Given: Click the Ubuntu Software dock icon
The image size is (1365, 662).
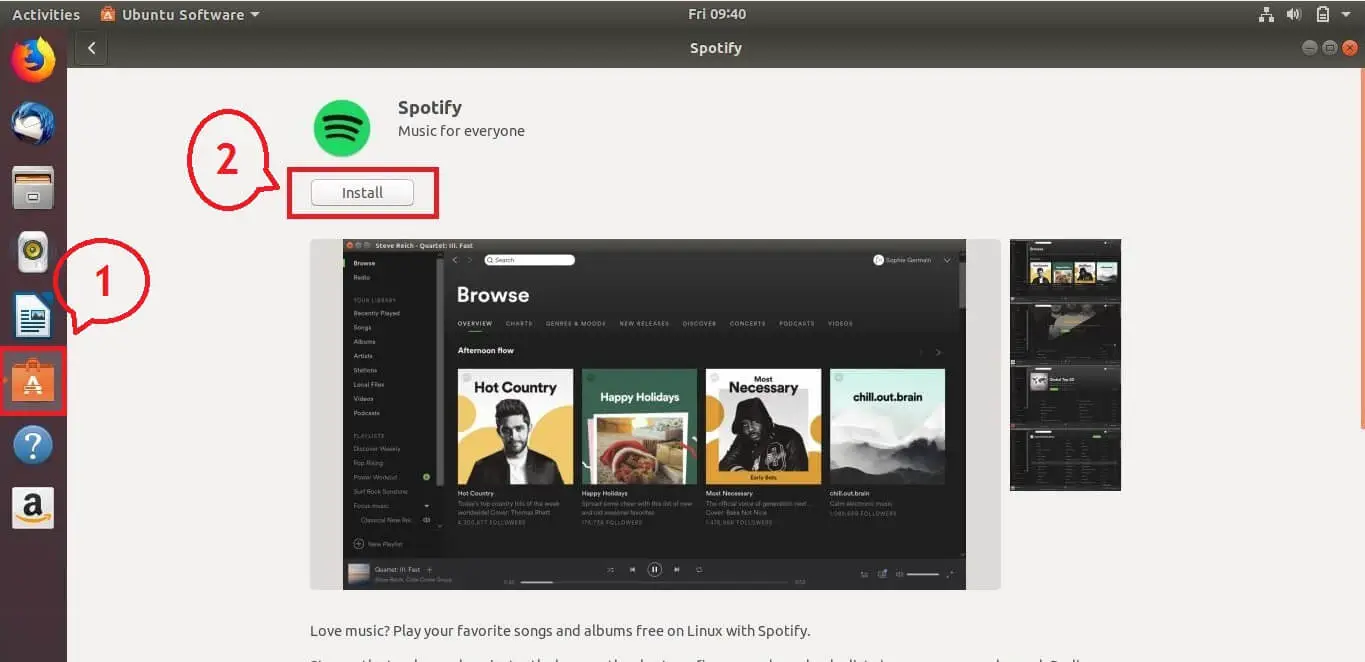Looking at the screenshot, I should coord(33,382).
